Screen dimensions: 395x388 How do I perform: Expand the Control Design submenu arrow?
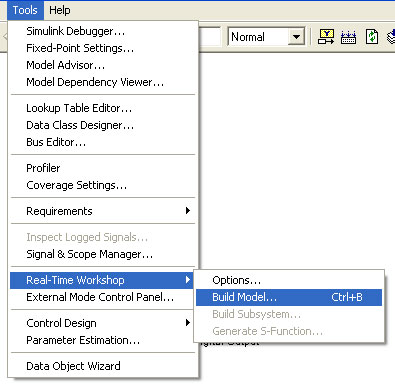coord(188,322)
